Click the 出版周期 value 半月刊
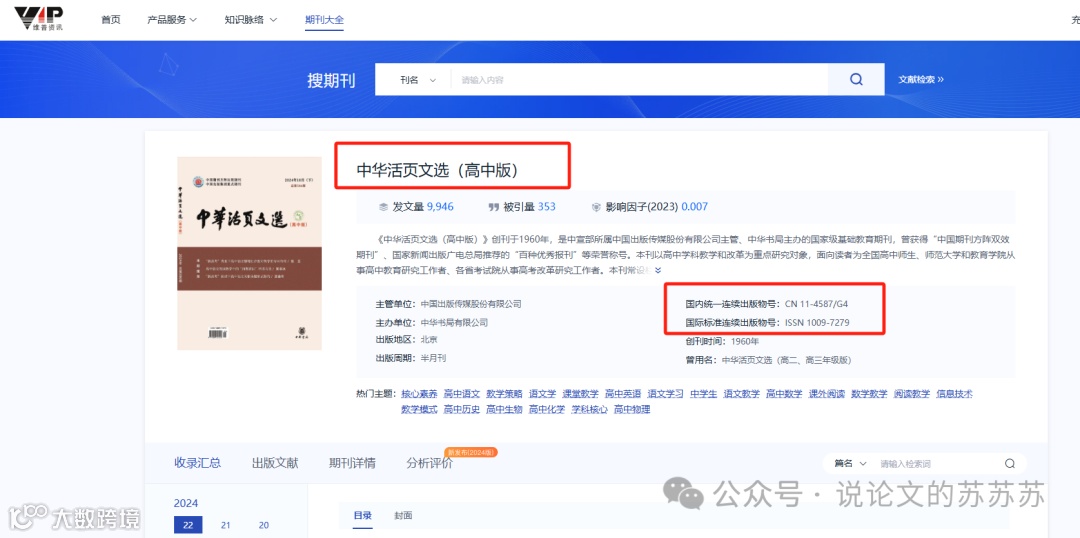 [x=434, y=358]
